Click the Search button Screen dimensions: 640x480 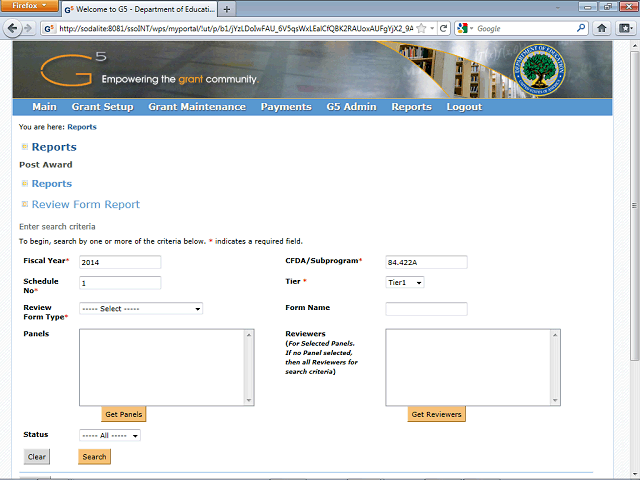click(x=94, y=457)
